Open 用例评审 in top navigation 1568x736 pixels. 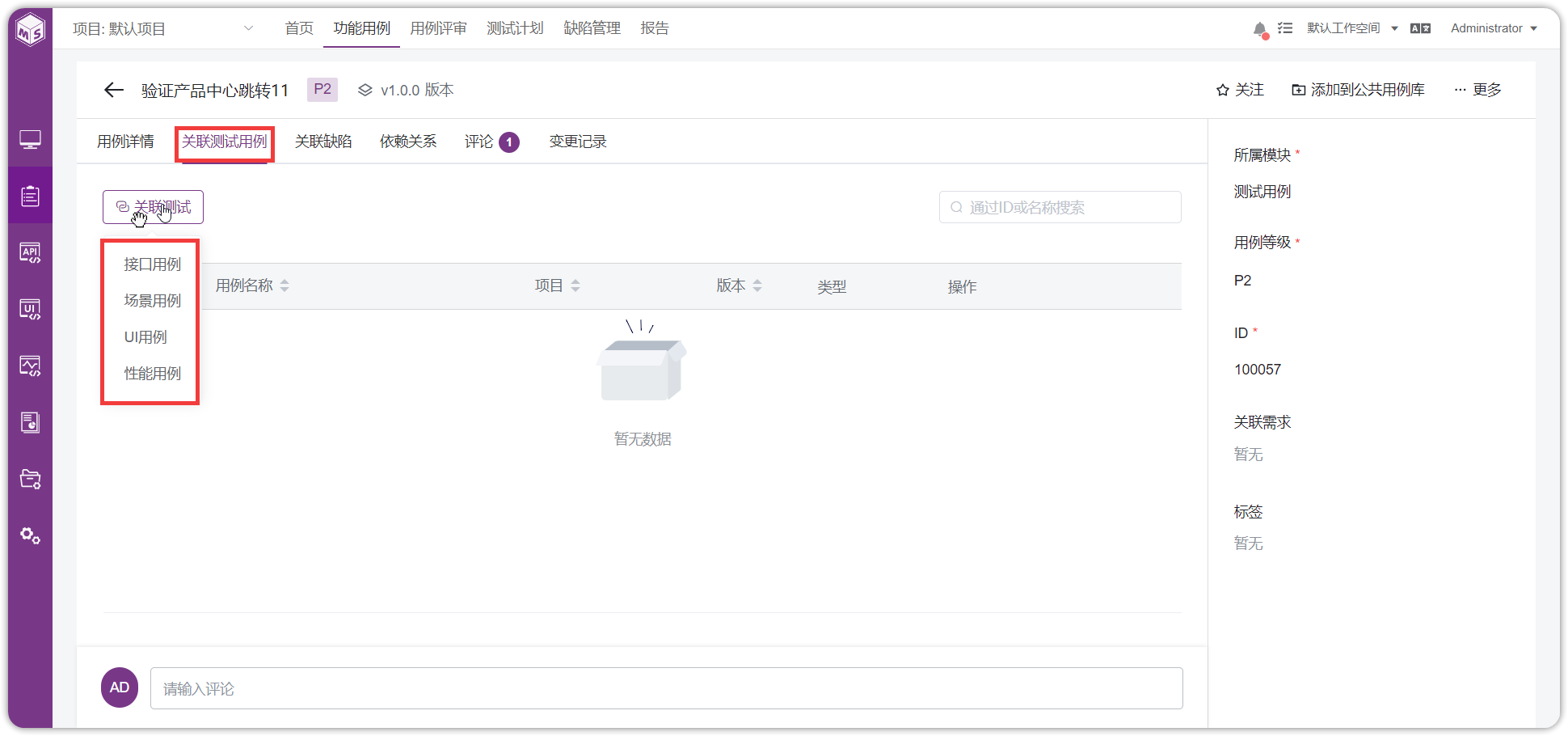(x=438, y=28)
